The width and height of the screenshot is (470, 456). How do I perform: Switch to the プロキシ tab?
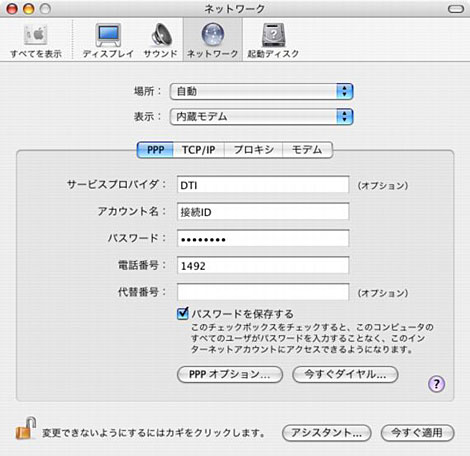(x=253, y=150)
